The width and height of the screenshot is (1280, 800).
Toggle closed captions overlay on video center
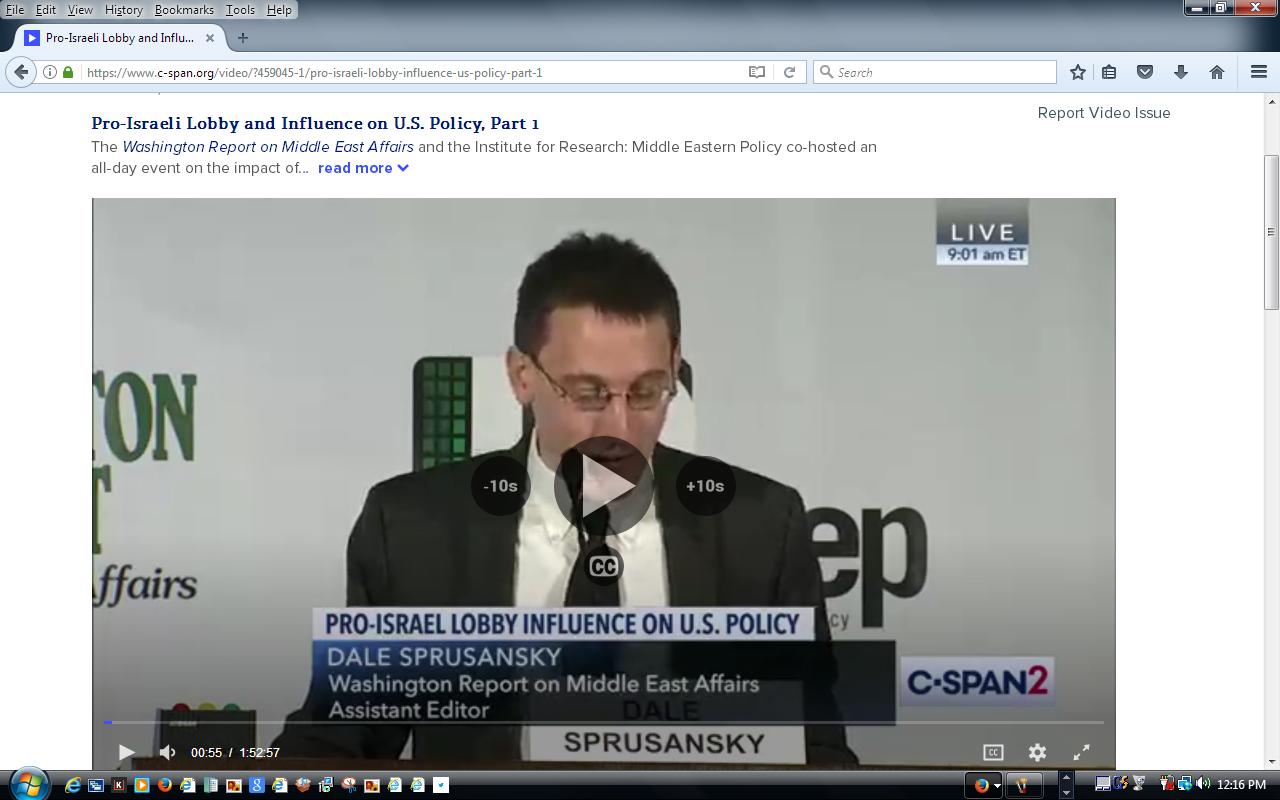tap(603, 567)
